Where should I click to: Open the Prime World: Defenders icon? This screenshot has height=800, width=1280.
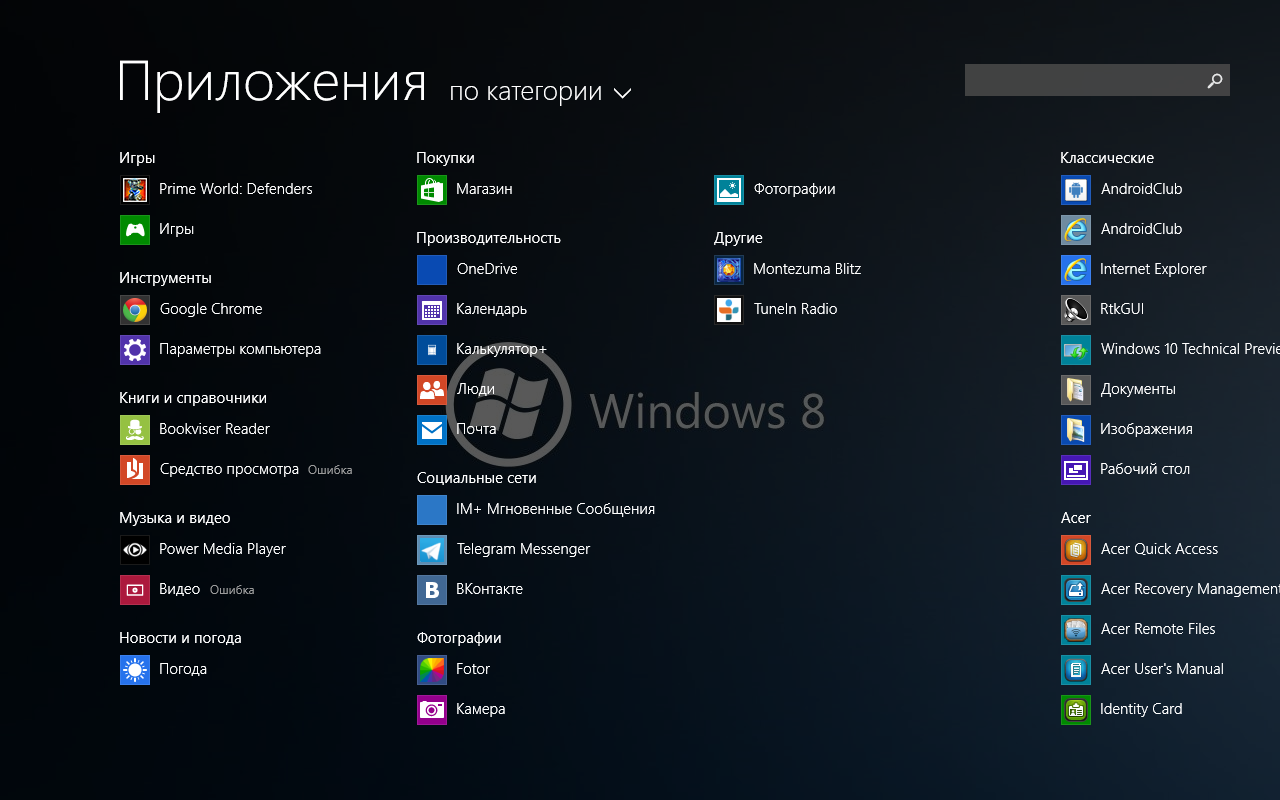(135, 190)
